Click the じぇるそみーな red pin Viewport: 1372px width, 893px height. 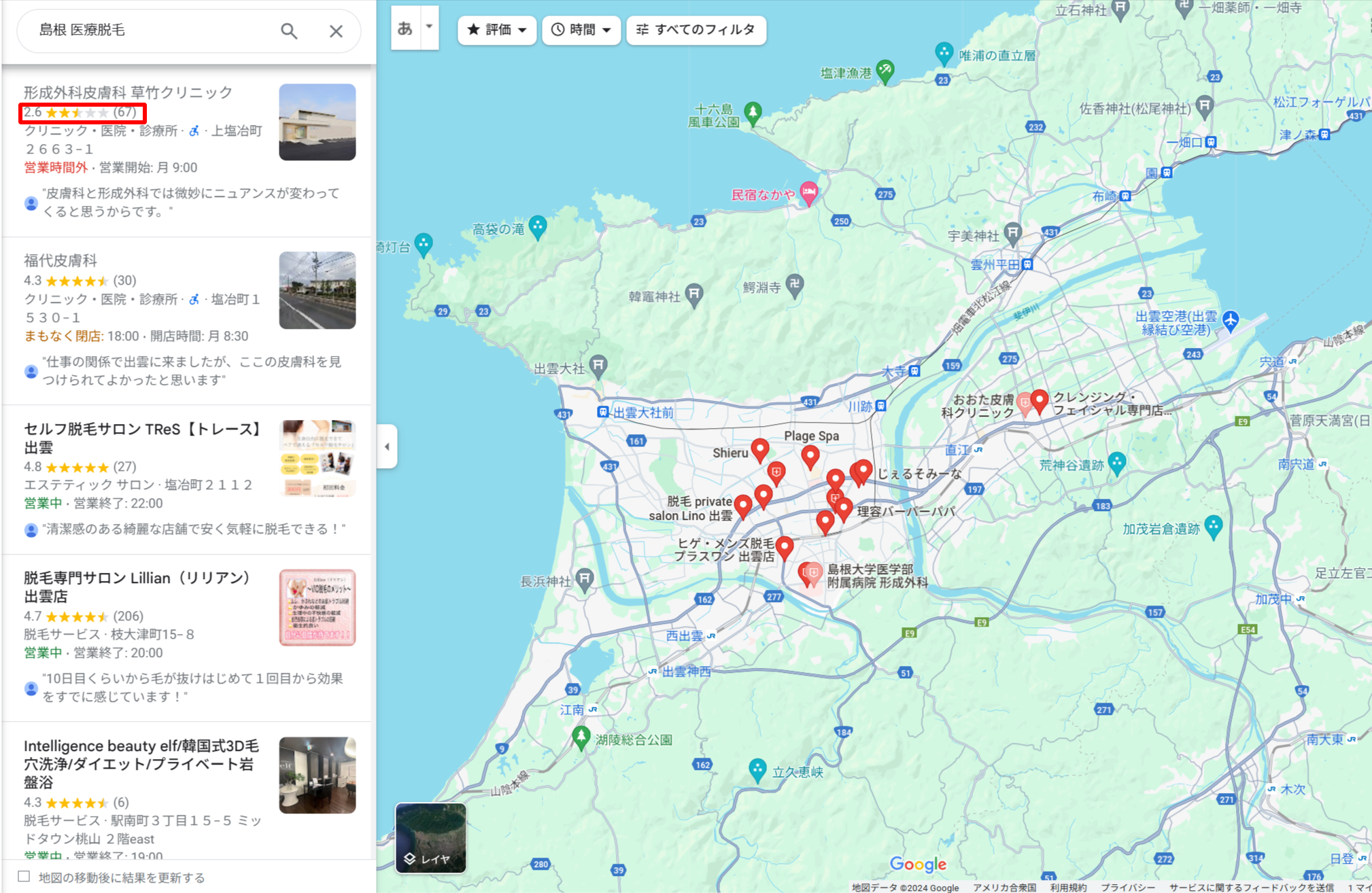pos(863,471)
